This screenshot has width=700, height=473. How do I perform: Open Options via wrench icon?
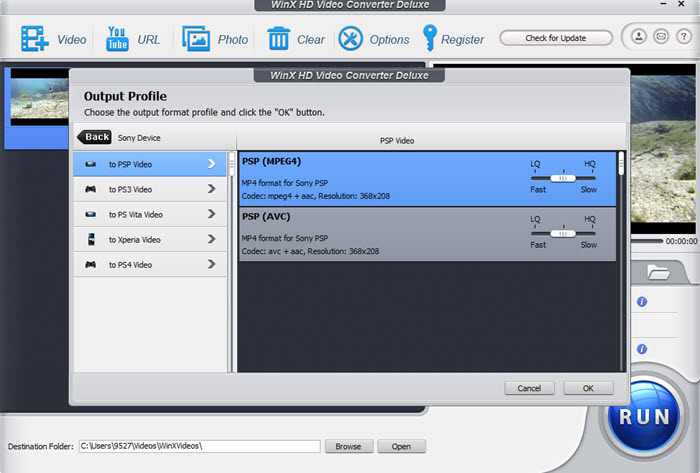350,39
